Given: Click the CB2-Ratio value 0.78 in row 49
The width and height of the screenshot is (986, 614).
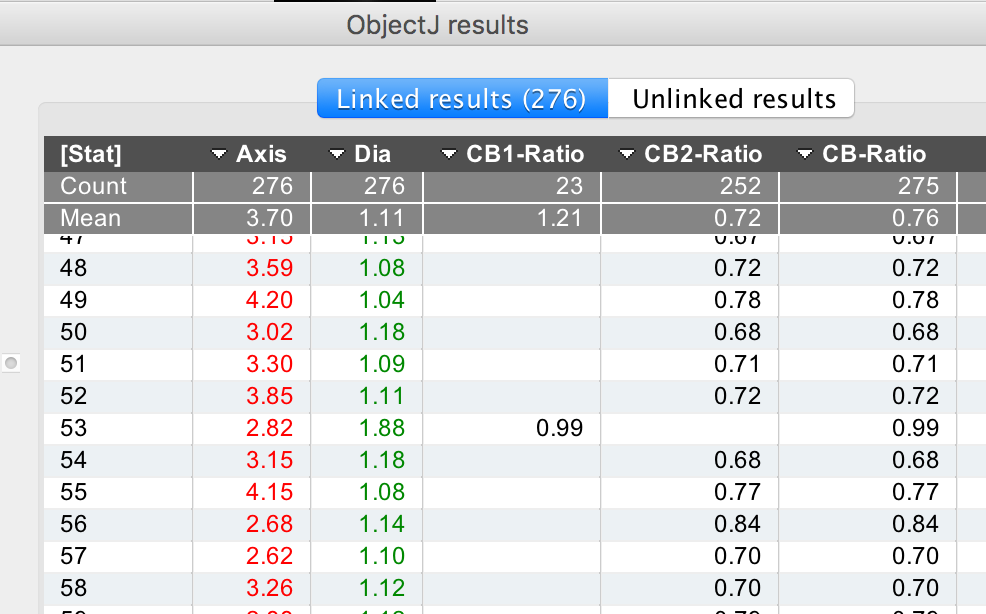Looking at the screenshot, I should [x=738, y=300].
